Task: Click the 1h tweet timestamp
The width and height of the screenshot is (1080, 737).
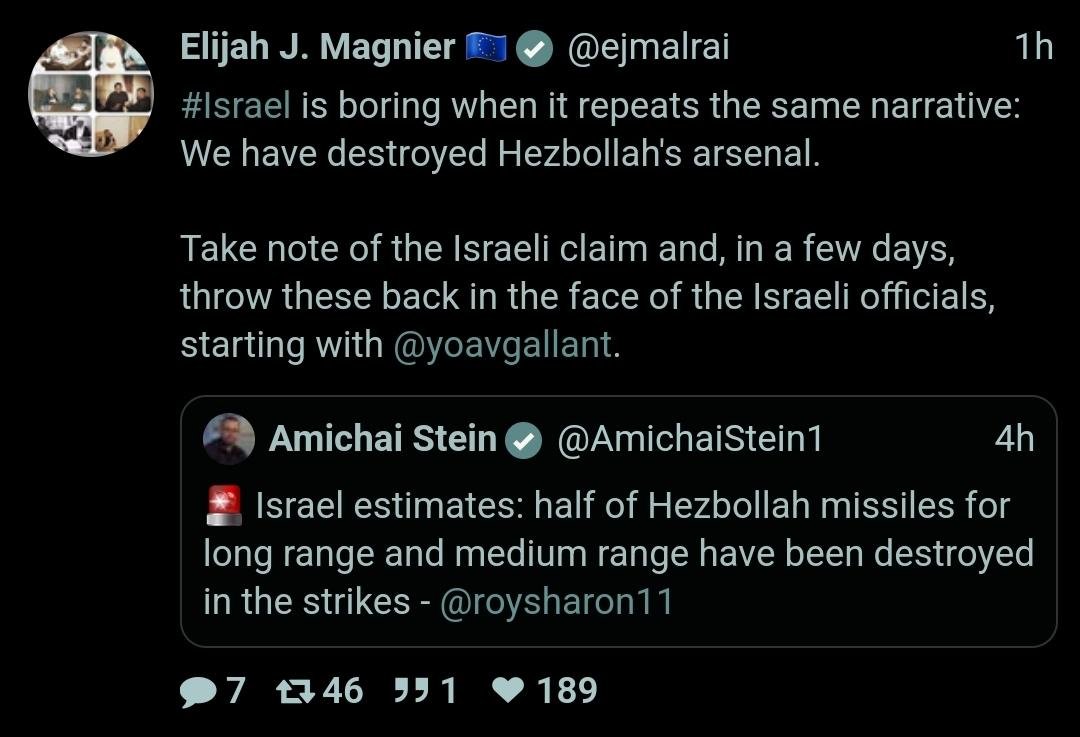Action: coord(1034,48)
